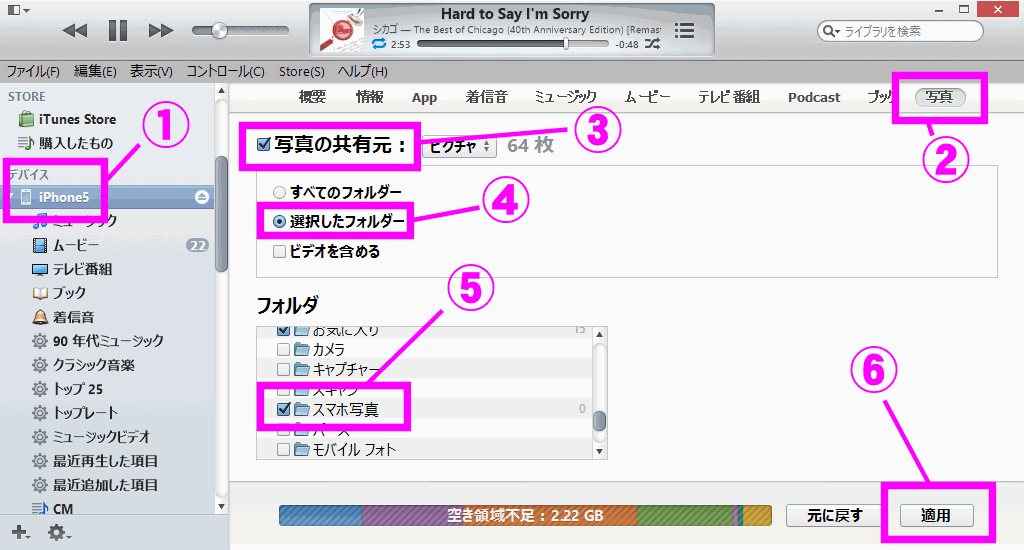This screenshot has width=1024, height=550.
Task: Open the ファイル(F) menu
Action: point(33,71)
